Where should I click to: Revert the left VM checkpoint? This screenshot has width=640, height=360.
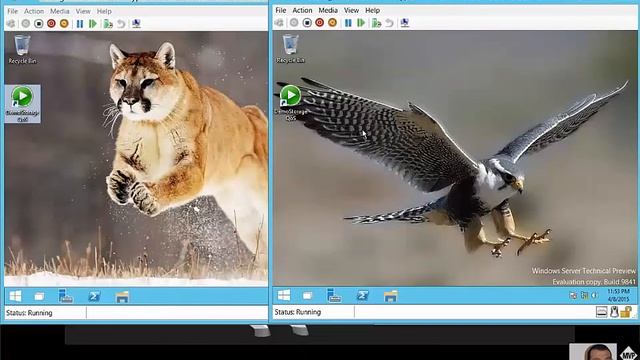click(x=121, y=24)
